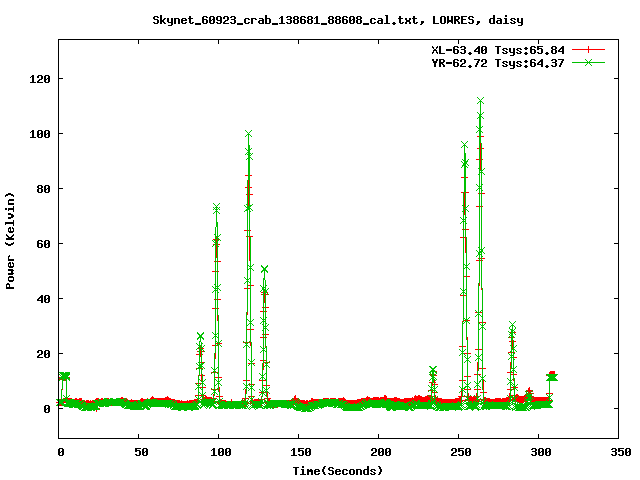Click the x-axis tick label 300
The image size is (640, 480).
point(541,452)
